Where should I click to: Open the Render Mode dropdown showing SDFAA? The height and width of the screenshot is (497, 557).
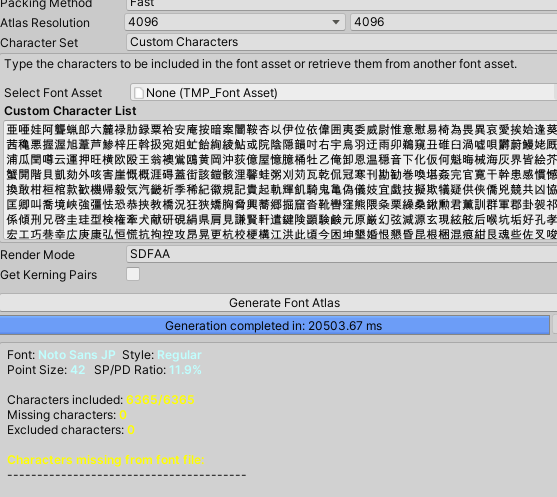tap(341, 254)
